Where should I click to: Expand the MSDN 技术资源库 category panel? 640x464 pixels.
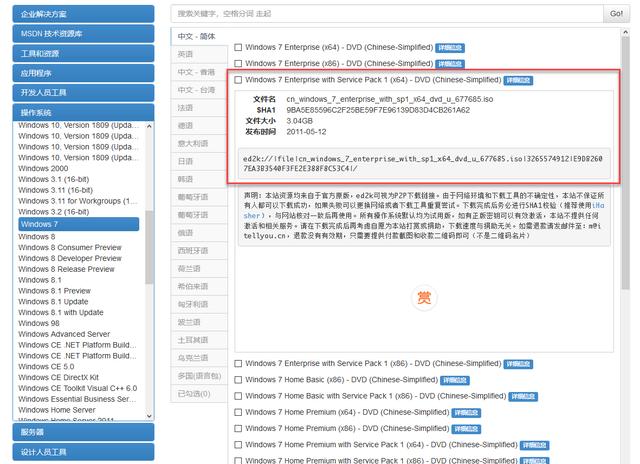[83, 33]
